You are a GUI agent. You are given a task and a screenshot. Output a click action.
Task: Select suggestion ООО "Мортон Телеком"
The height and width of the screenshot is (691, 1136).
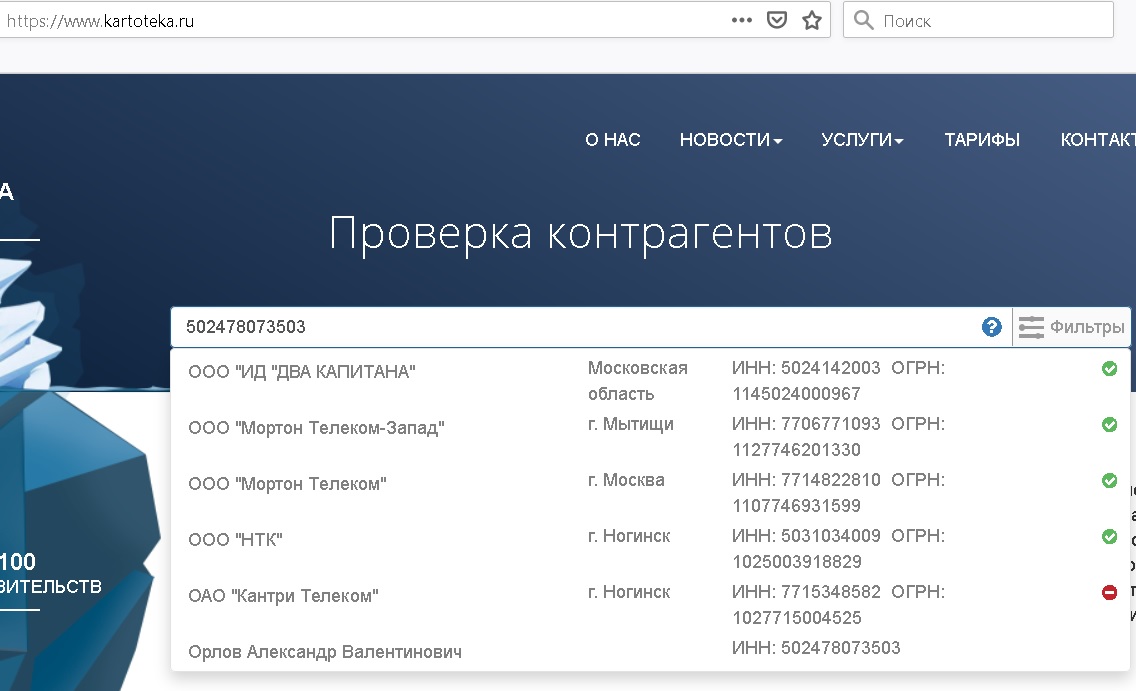288,484
